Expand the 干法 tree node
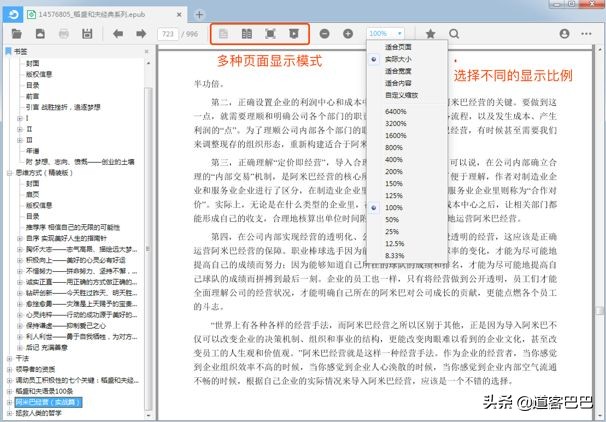606x422 pixels. tap(9, 359)
